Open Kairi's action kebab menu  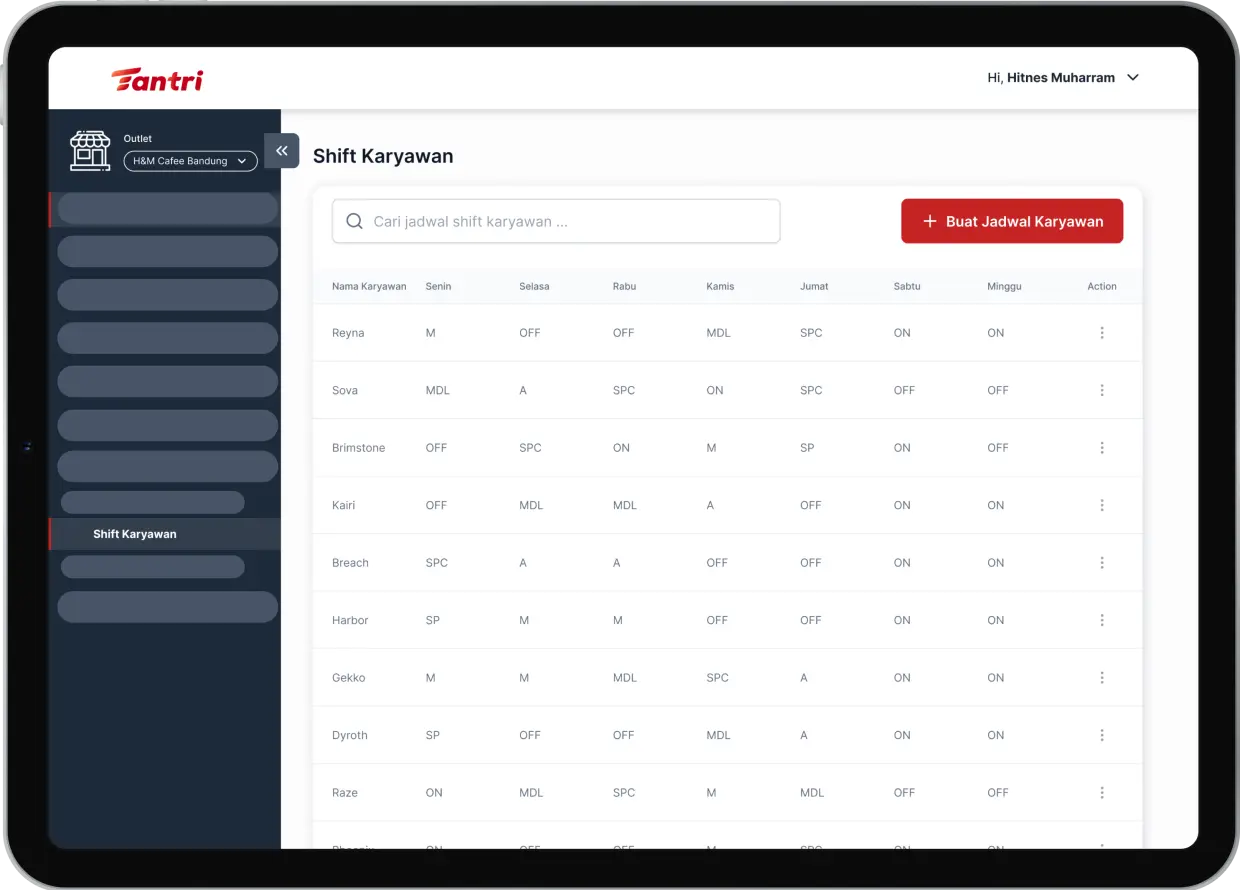click(x=1101, y=505)
